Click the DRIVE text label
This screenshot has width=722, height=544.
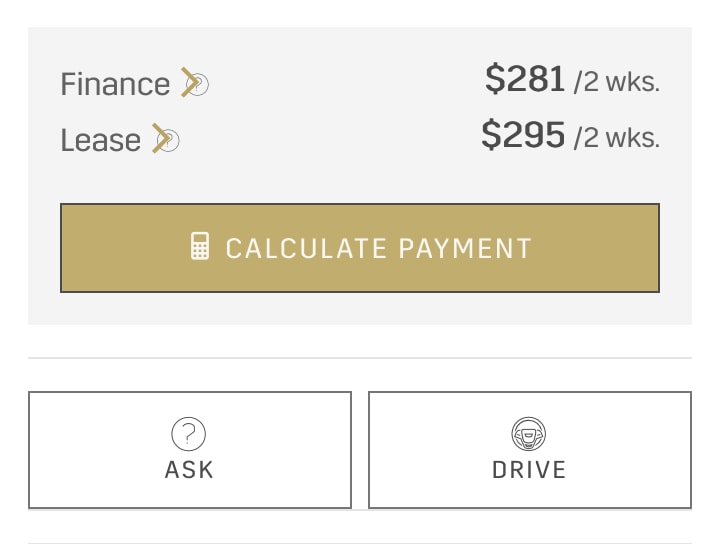[x=529, y=470]
